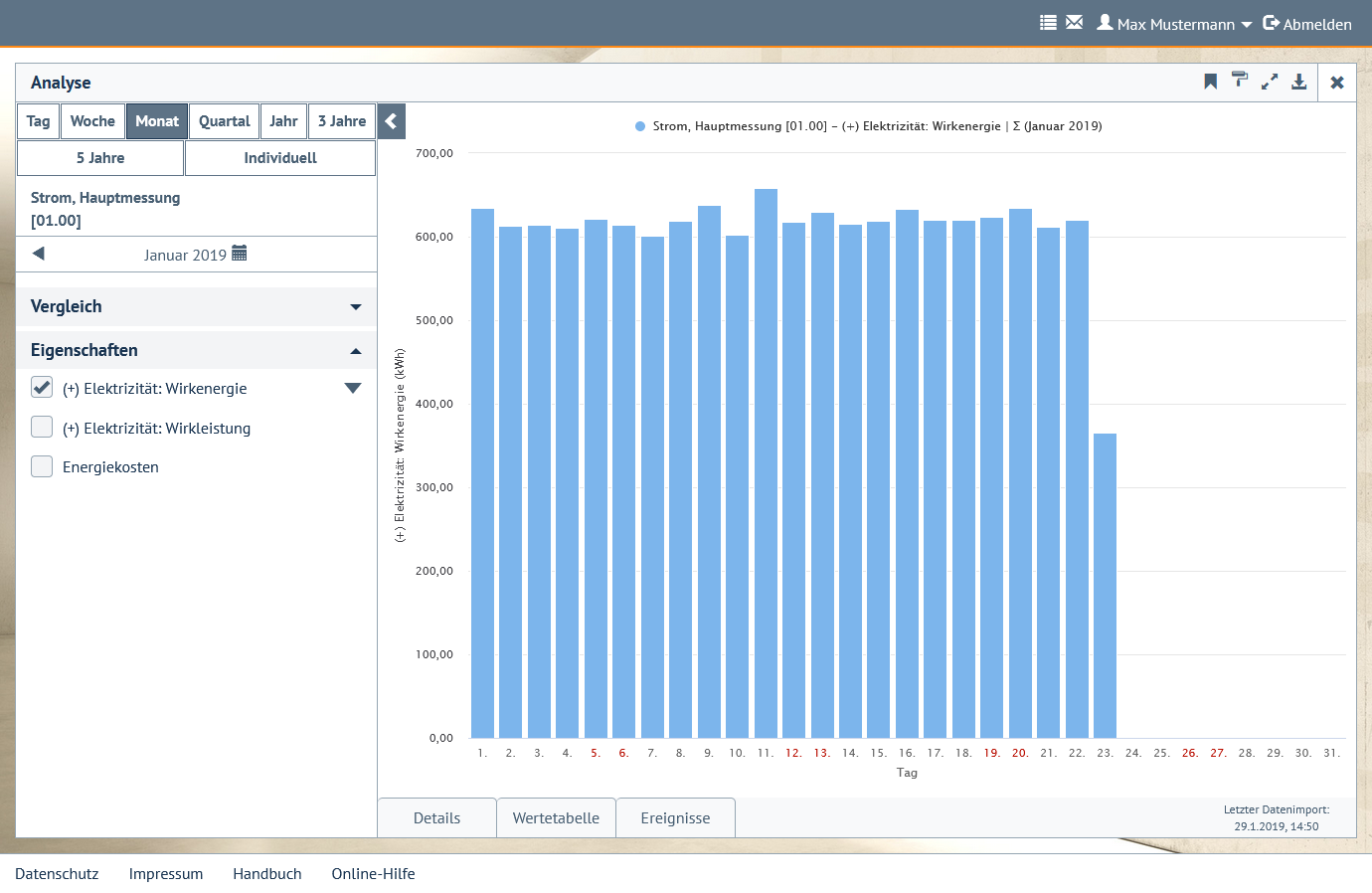Open the Handbuch footer link
Image resolution: width=1372 pixels, height=893 pixels.
(x=266, y=874)
